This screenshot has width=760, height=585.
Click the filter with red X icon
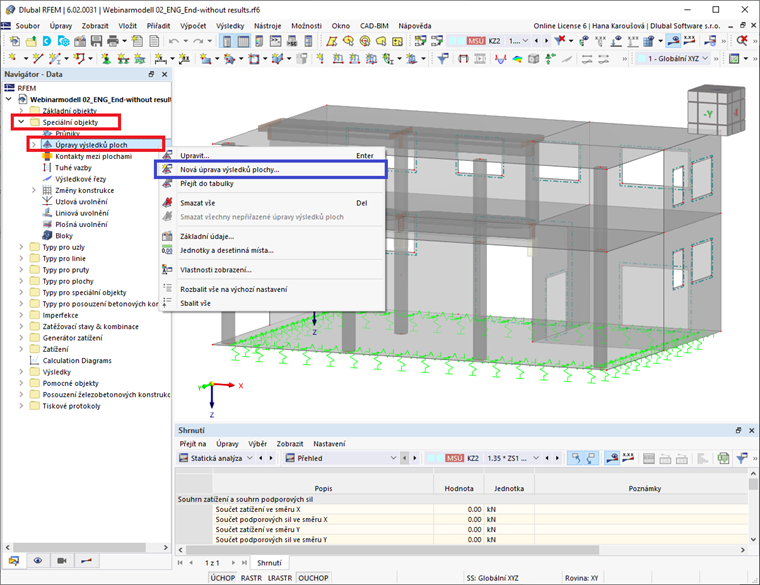click(x=560, y=41)
